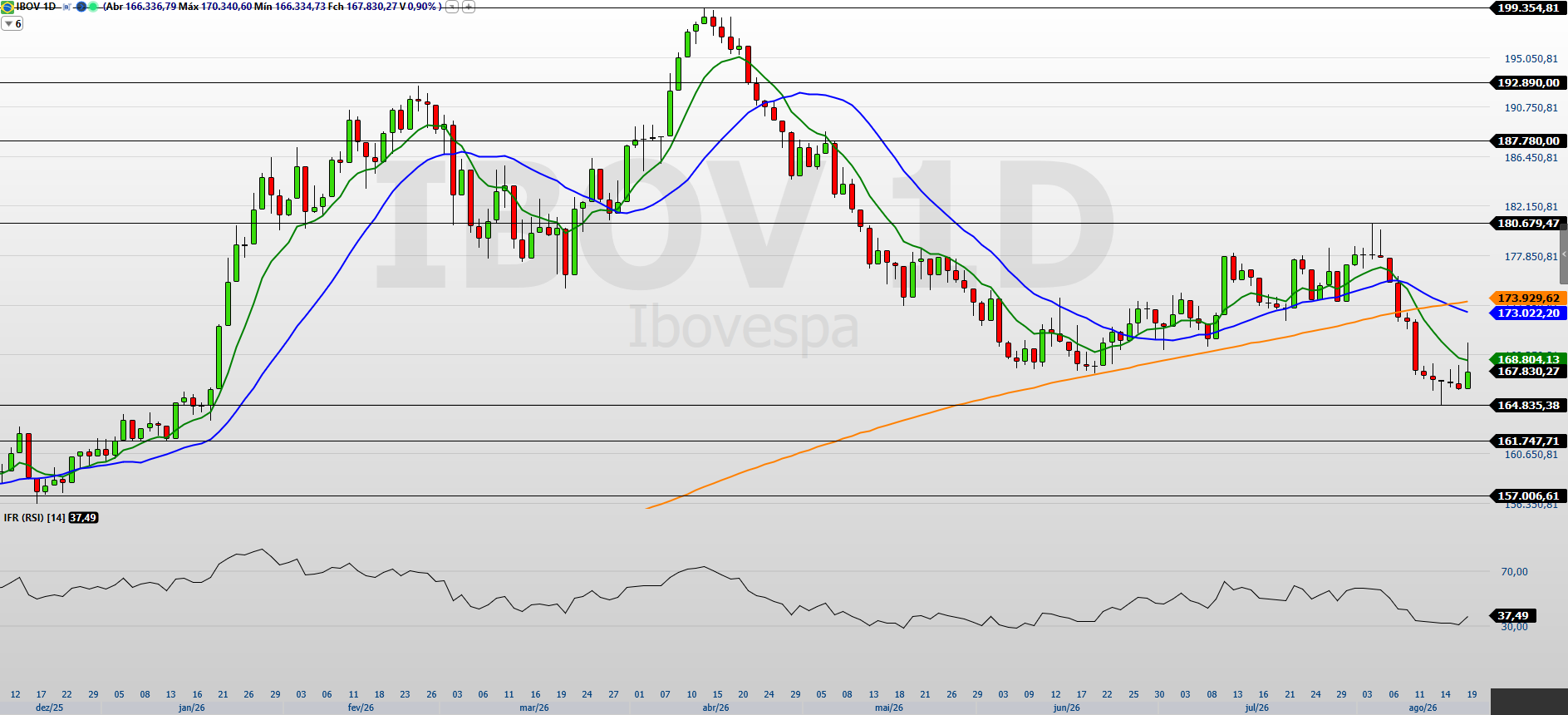Click the last date label 19 on the time axis

pyautogui.click(x=1472, y=694)
